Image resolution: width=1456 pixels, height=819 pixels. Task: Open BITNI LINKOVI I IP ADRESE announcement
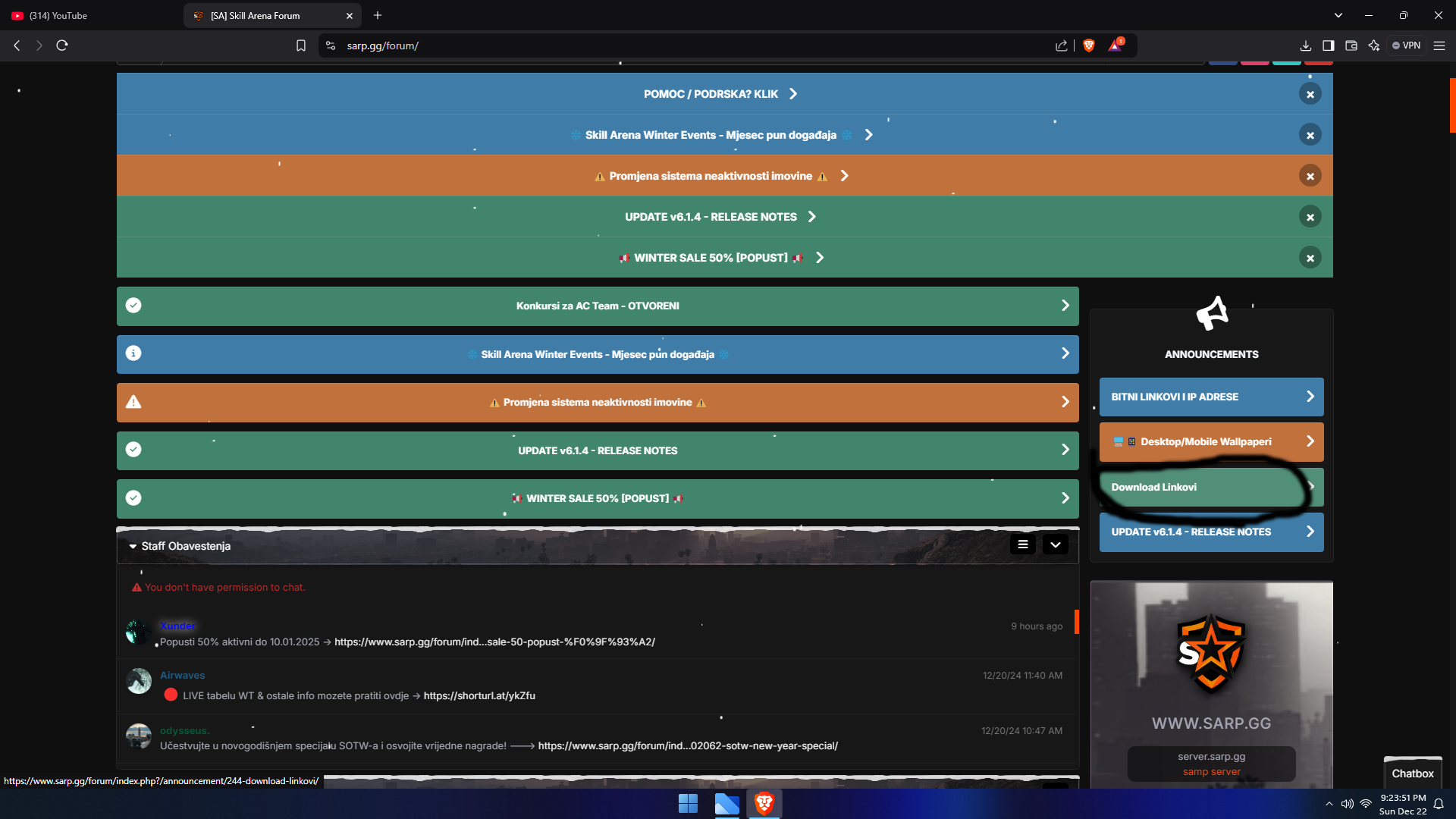tap(1211, 397)
